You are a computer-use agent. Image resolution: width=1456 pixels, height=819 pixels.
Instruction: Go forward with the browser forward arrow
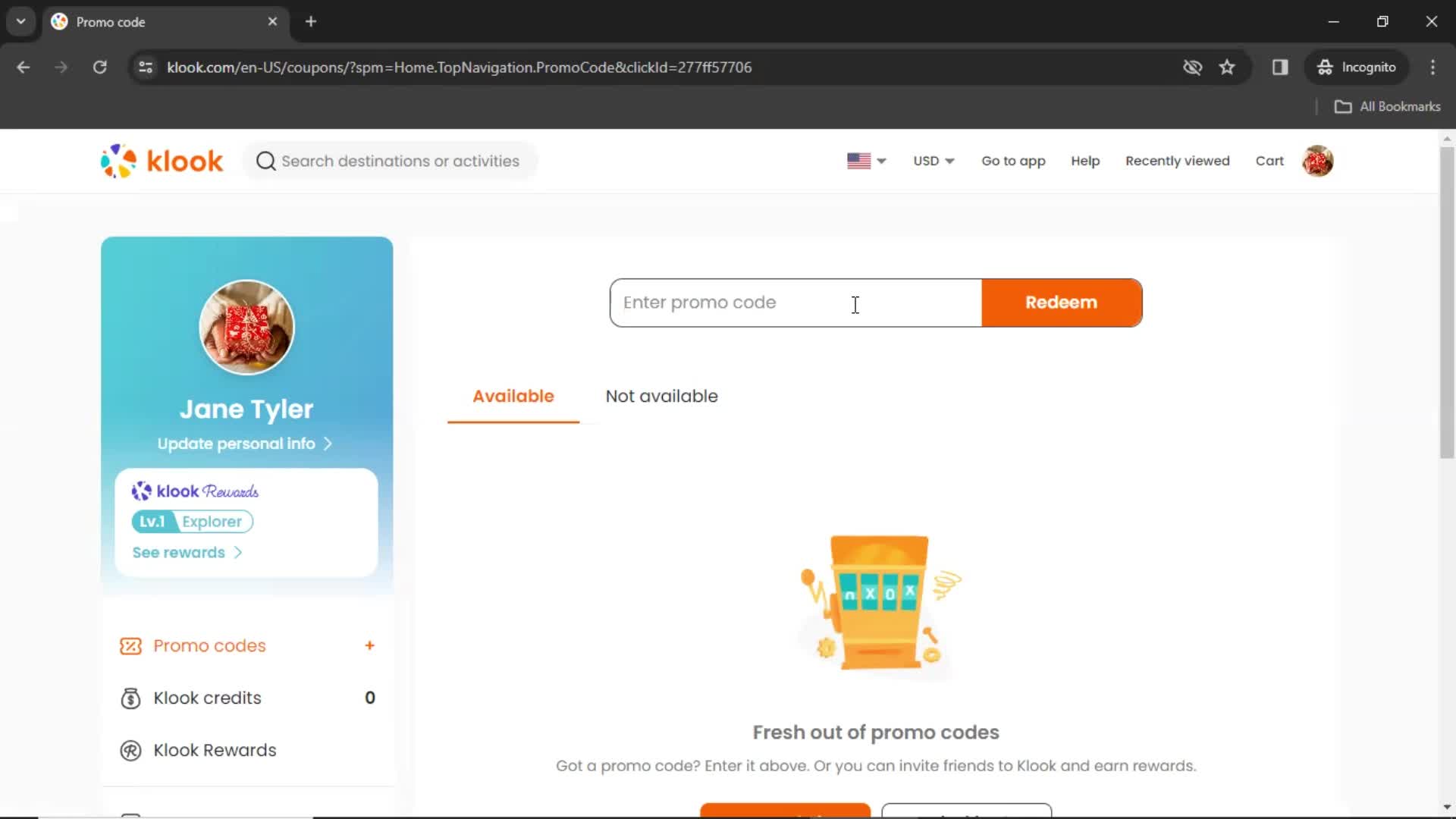pos(61,67)
